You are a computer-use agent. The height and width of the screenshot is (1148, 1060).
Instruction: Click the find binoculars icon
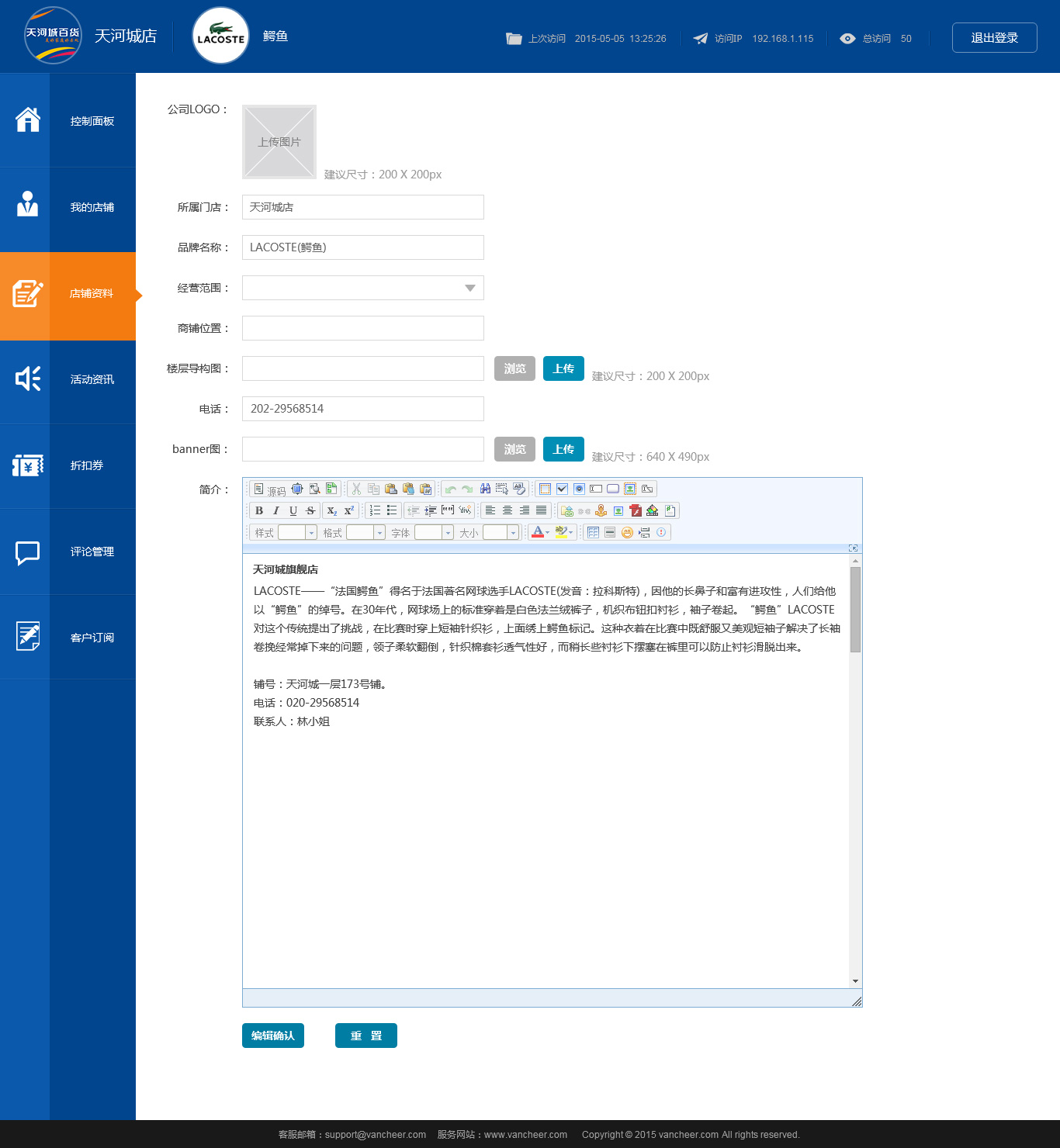[x=485, y=489]
